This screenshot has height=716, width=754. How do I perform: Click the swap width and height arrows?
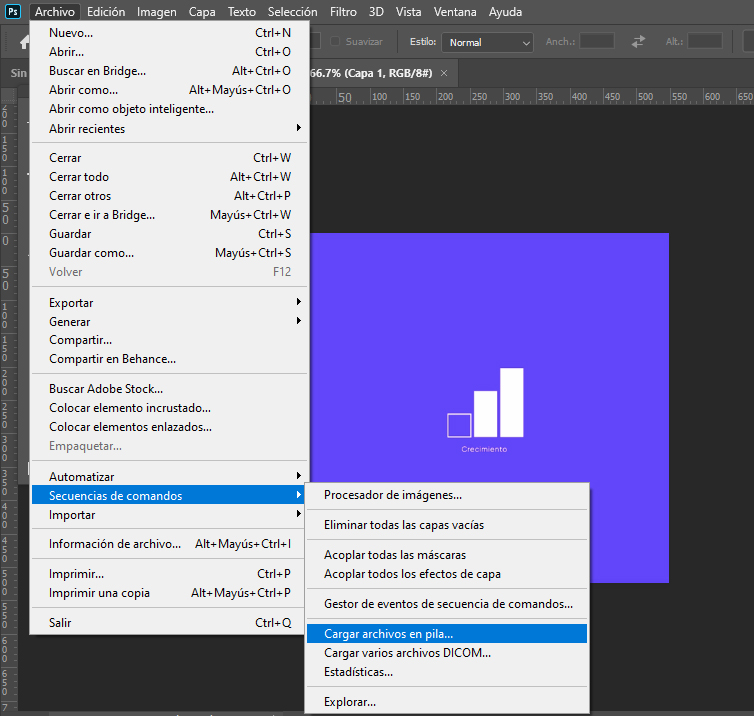638,42
